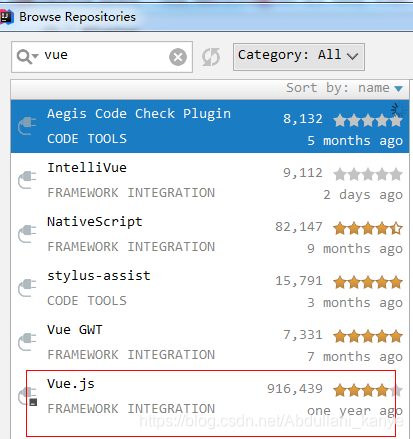Click the '9 months ago' update date
The width and height of the screenshot is (413, 439).
(x=355, y=249)
